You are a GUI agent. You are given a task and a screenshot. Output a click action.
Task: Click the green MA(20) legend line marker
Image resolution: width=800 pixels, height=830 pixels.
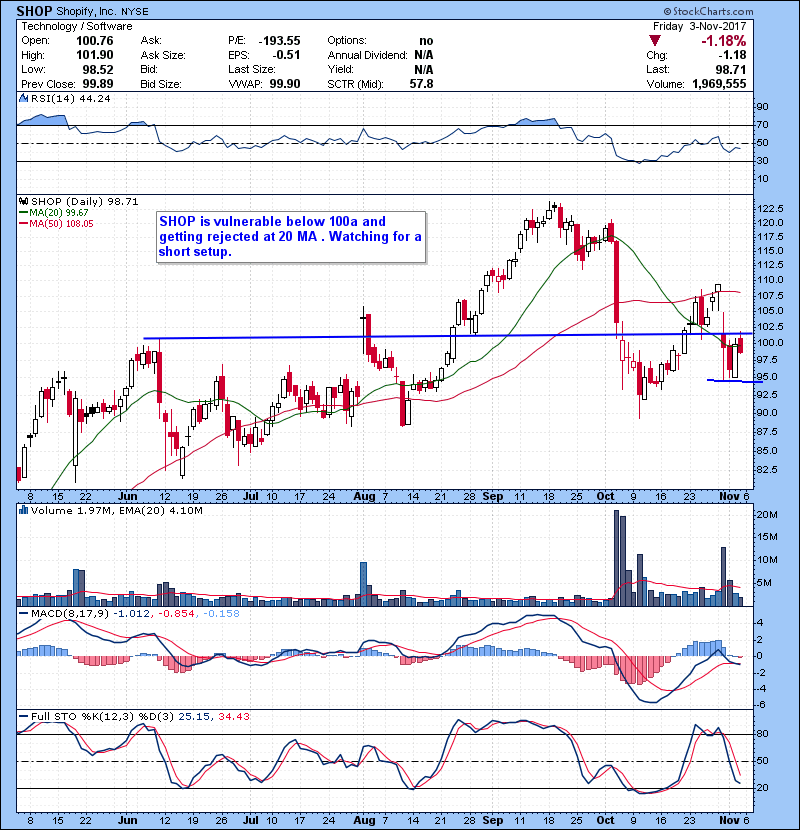23,212
